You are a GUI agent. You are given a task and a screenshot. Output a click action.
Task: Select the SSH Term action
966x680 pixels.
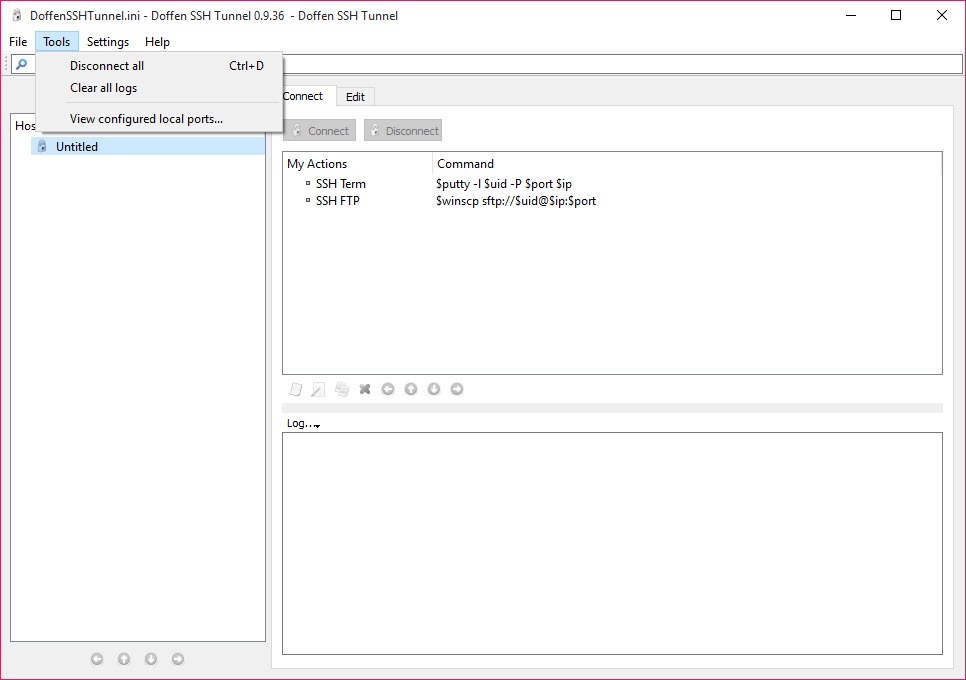(341, 184)
